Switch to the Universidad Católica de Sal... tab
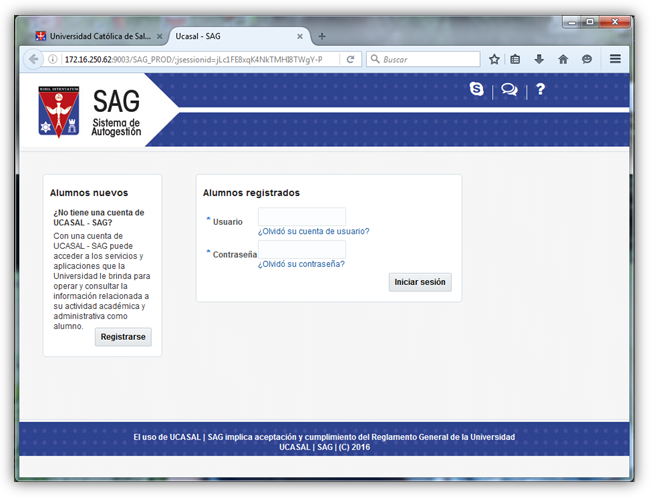The height and width of the screenshot is (498, 651). click(98, 37)
